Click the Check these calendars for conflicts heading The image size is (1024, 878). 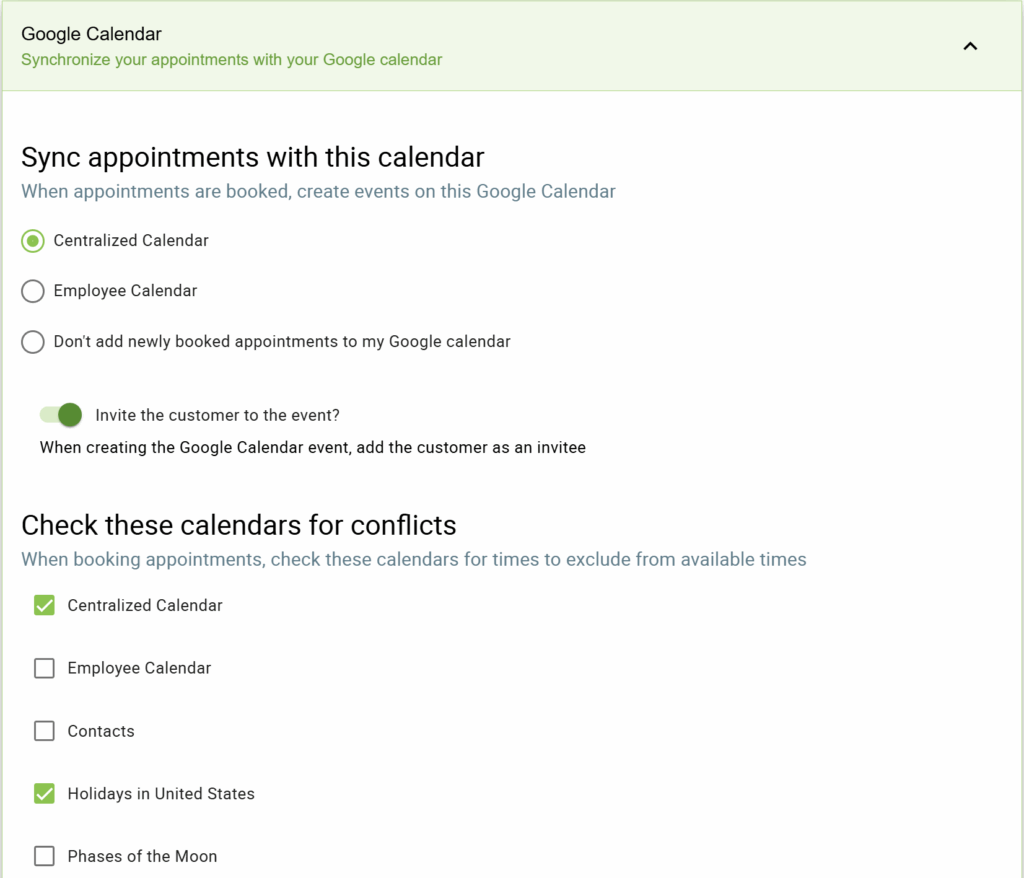pos(239,525)
